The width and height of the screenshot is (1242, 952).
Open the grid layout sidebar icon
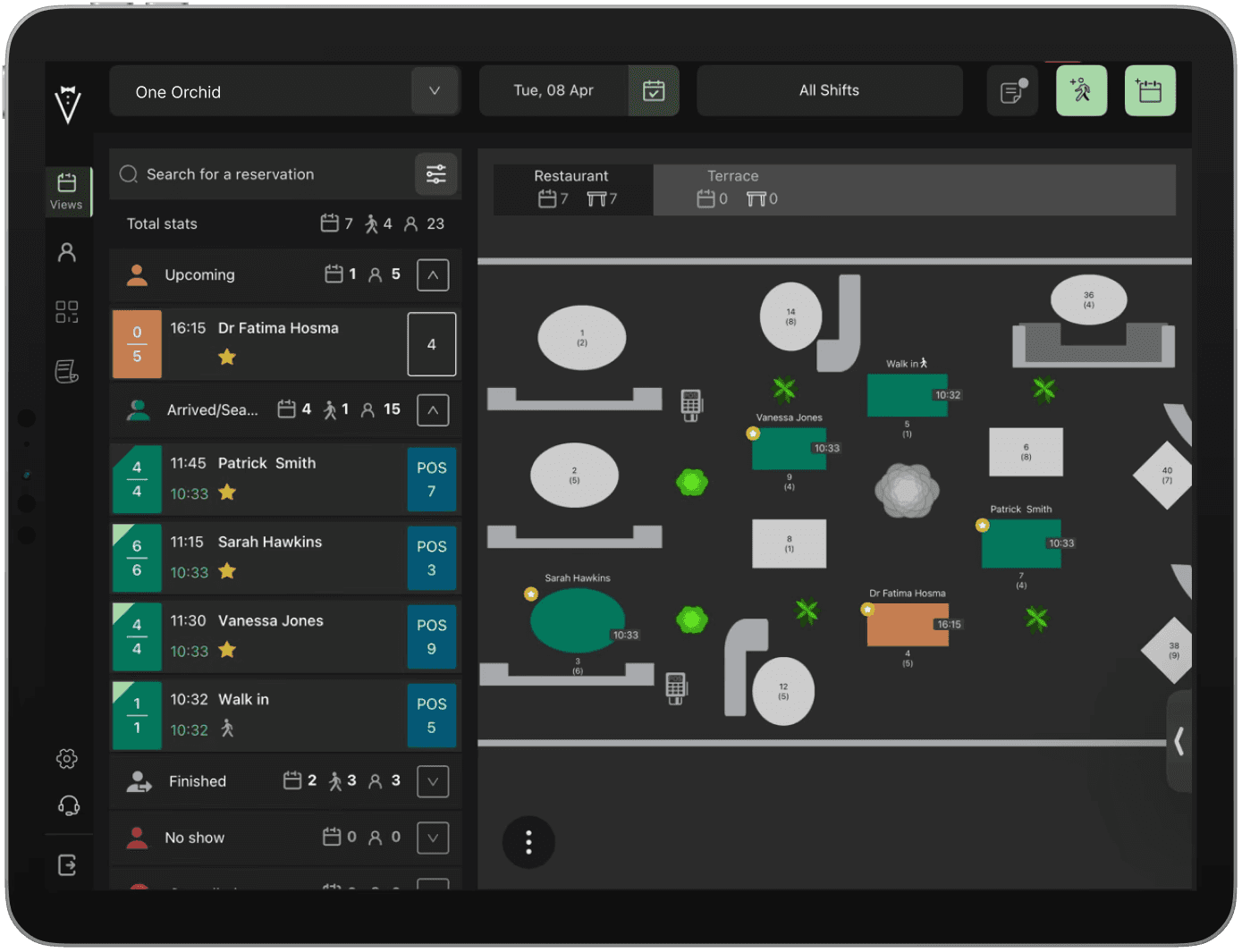67,312
